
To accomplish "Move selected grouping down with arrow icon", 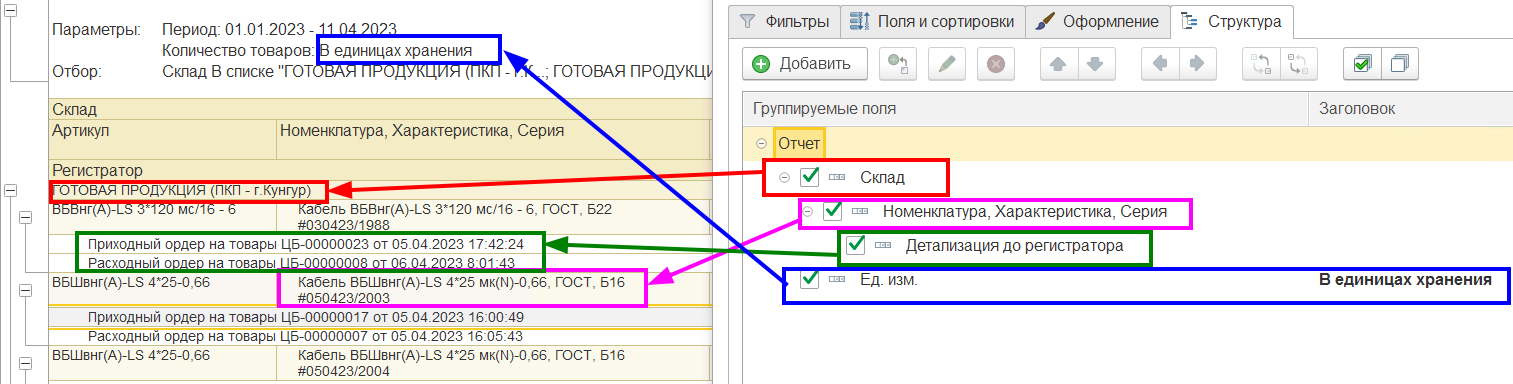I will pyautogui.click(x=1095, y=64).
